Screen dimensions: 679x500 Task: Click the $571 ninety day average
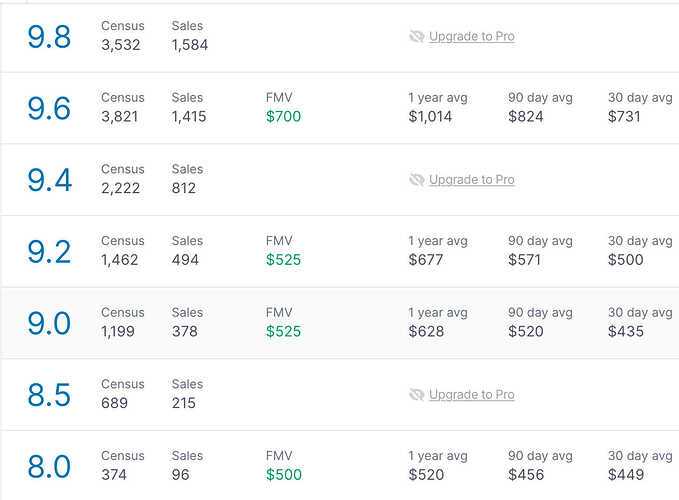pos(524,260)
